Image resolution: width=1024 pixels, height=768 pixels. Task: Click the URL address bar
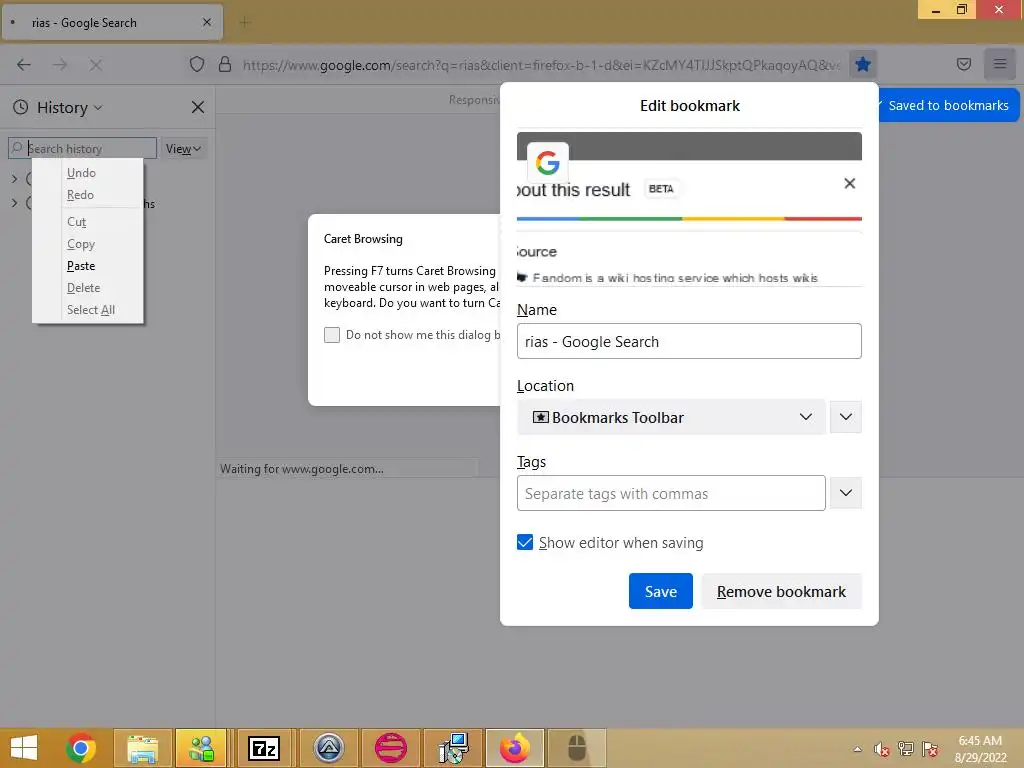(541, 65)
